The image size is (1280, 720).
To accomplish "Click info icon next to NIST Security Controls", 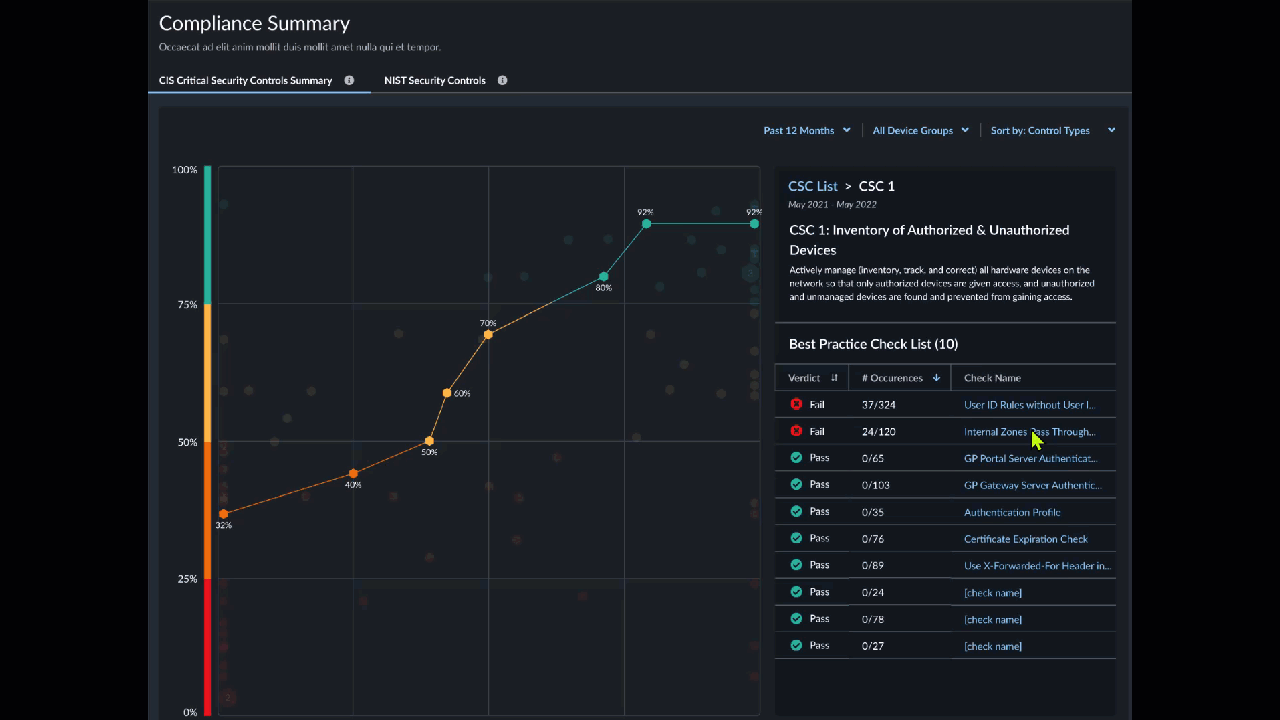I will pyautogui.click(x=502, y=81).
